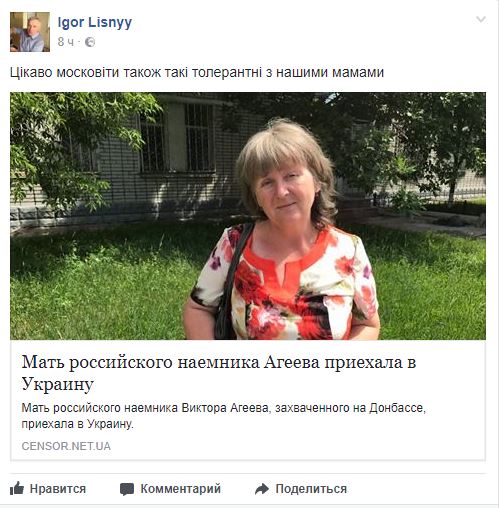
Task: Like the post via 'Нравится'
Action: pos(48,489)
